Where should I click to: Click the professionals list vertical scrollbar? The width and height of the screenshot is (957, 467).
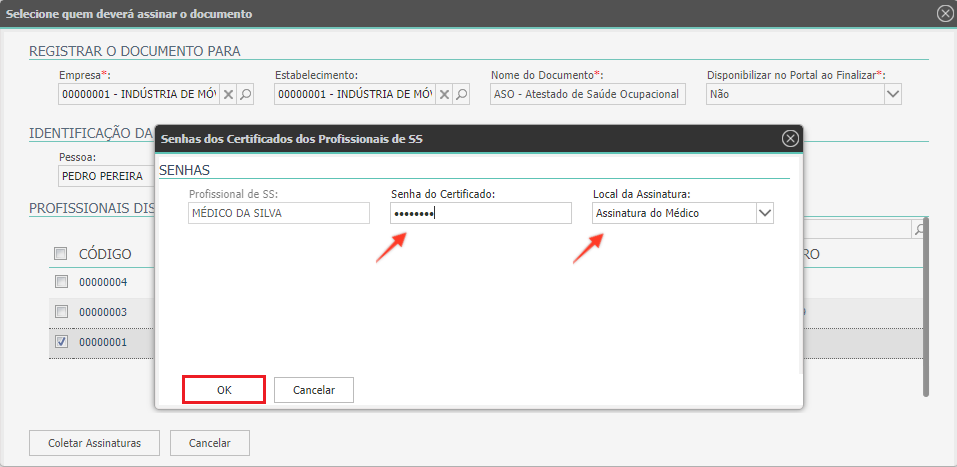[x=926, y=307]
